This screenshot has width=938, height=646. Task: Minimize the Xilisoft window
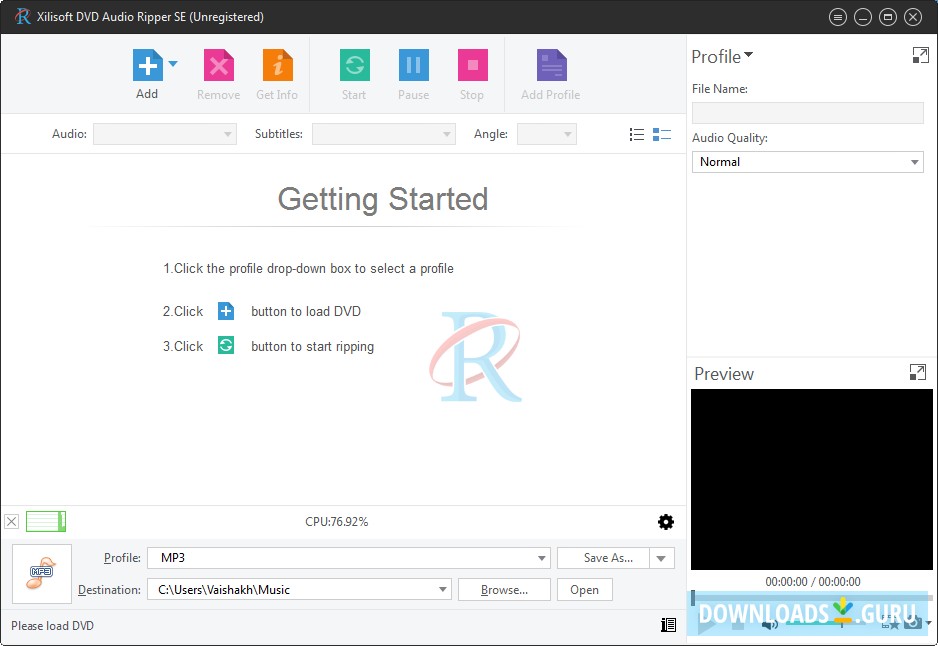(x=863, y=17)
